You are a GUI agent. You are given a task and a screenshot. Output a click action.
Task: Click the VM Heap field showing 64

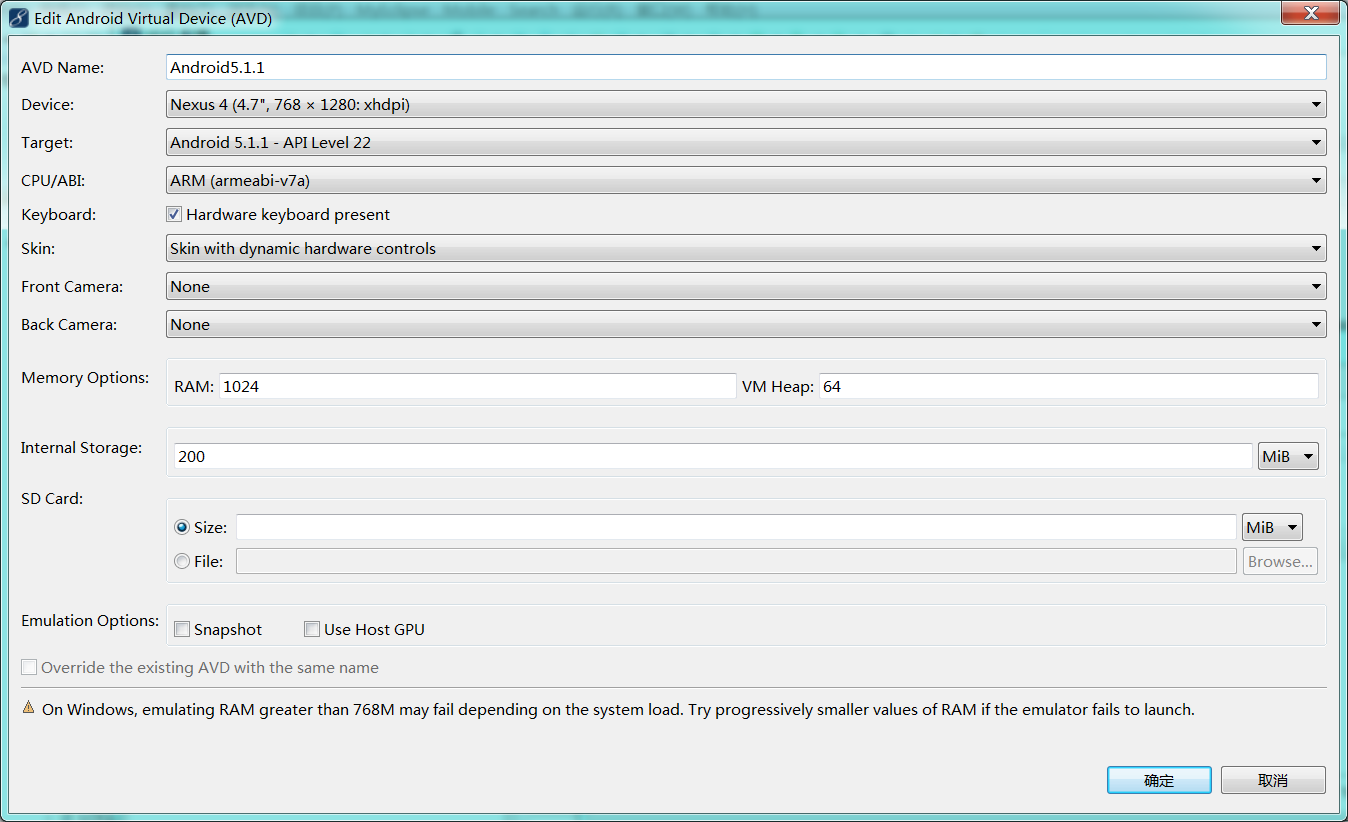pos(1068,386)
